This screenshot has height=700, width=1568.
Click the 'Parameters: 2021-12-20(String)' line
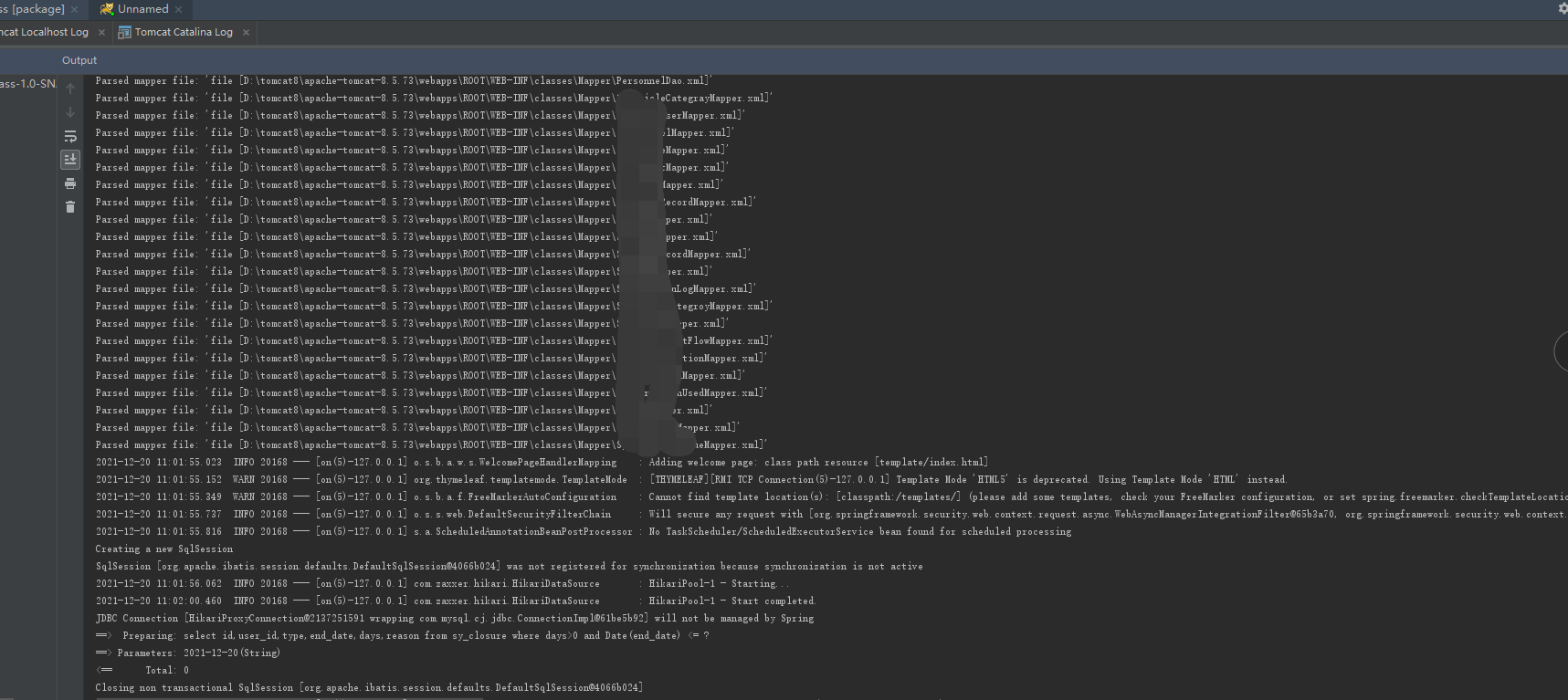188,653
